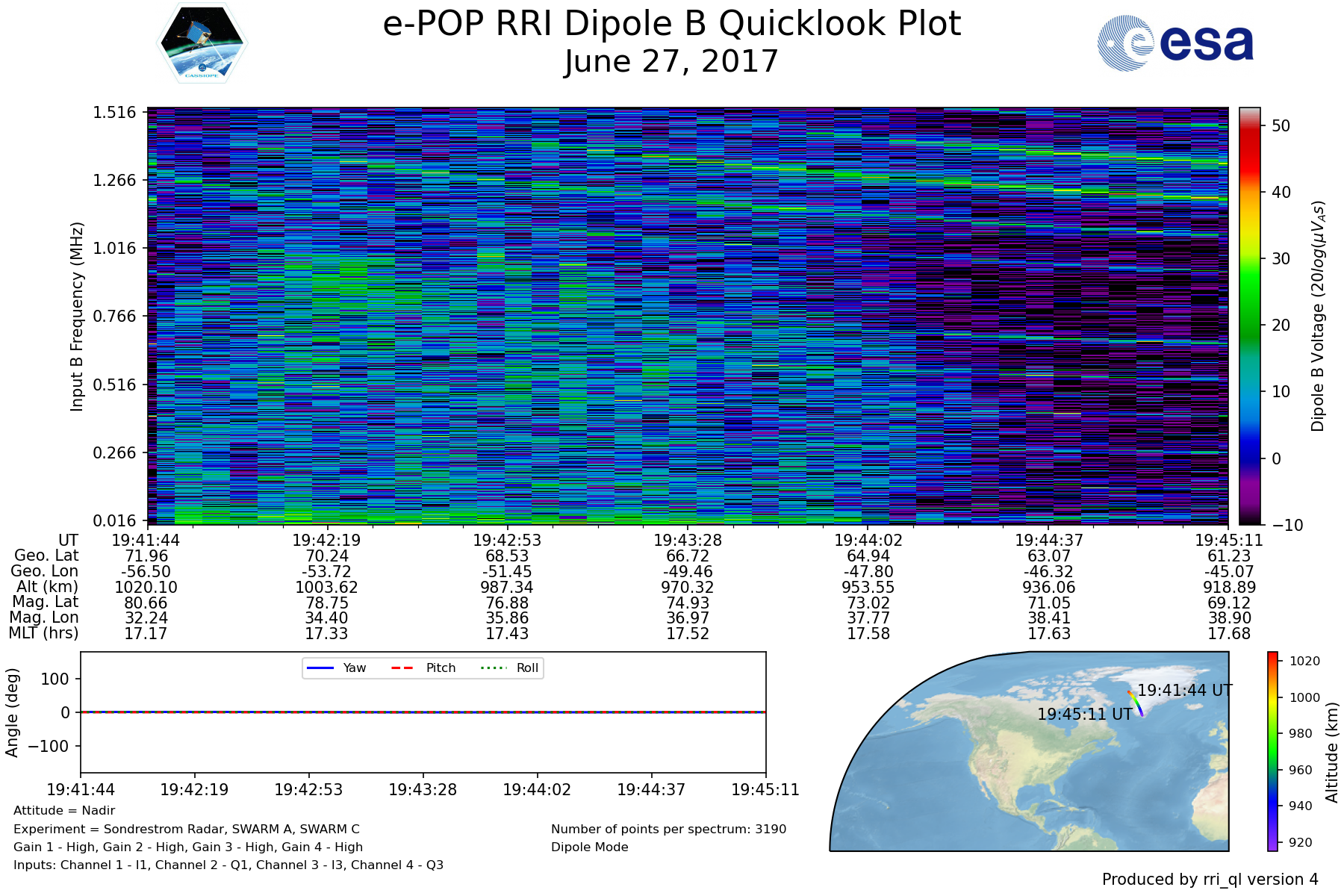Click the blue Yaw legend line
Image resolution: width=1344 pixels, height=896 pixels.
[320, 668]
